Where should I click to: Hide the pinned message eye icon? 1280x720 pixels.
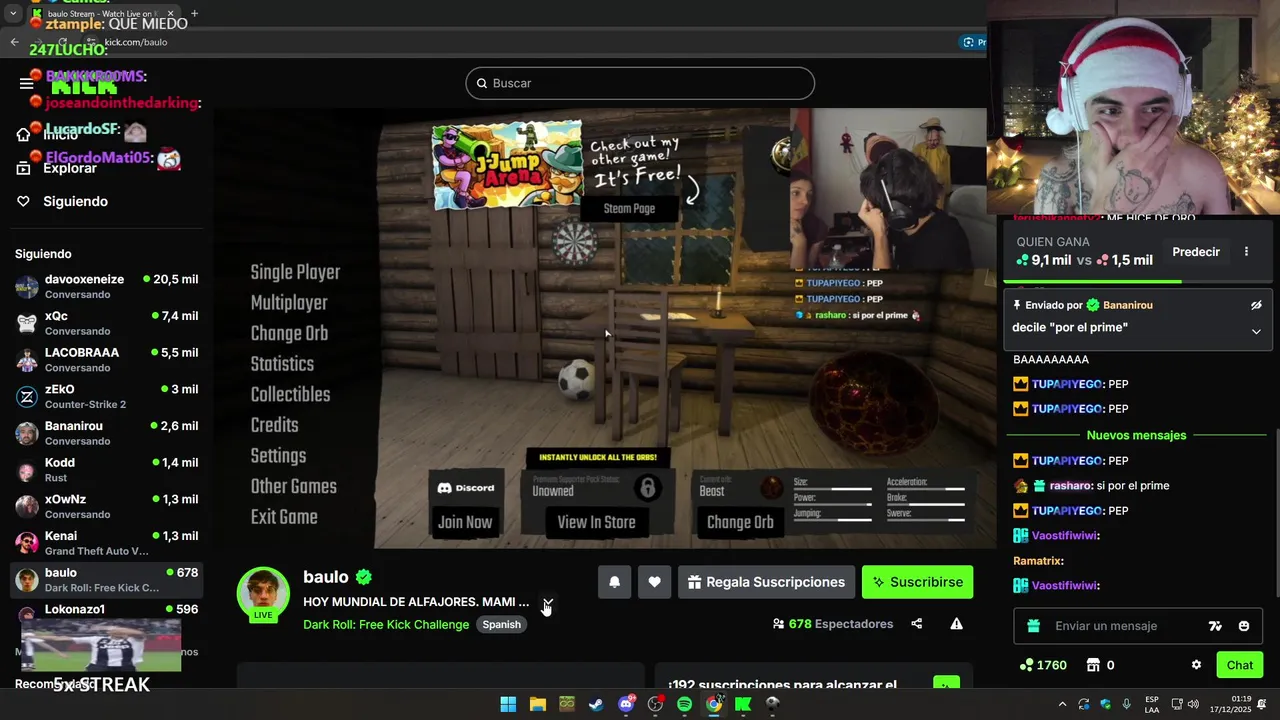point(1256,305)
